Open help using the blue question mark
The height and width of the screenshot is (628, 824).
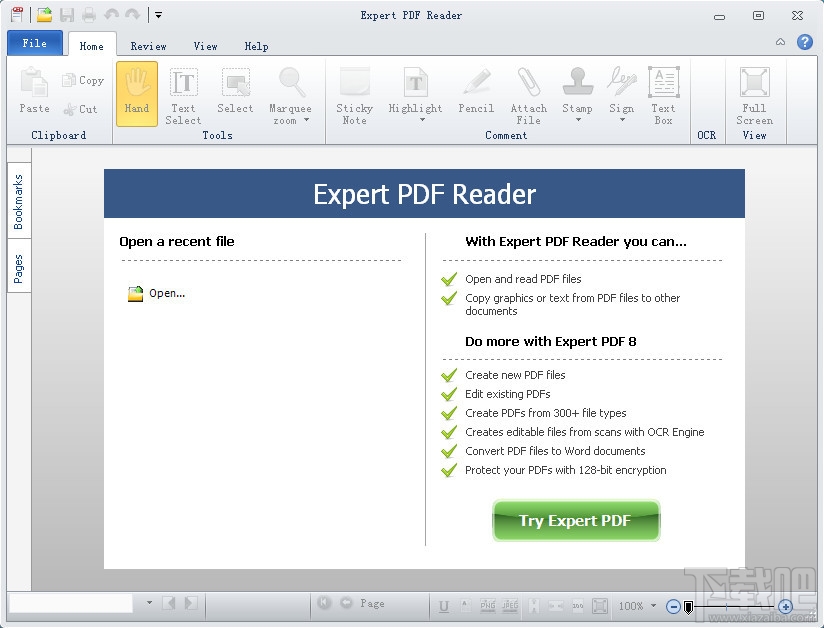tap(805, 42)
